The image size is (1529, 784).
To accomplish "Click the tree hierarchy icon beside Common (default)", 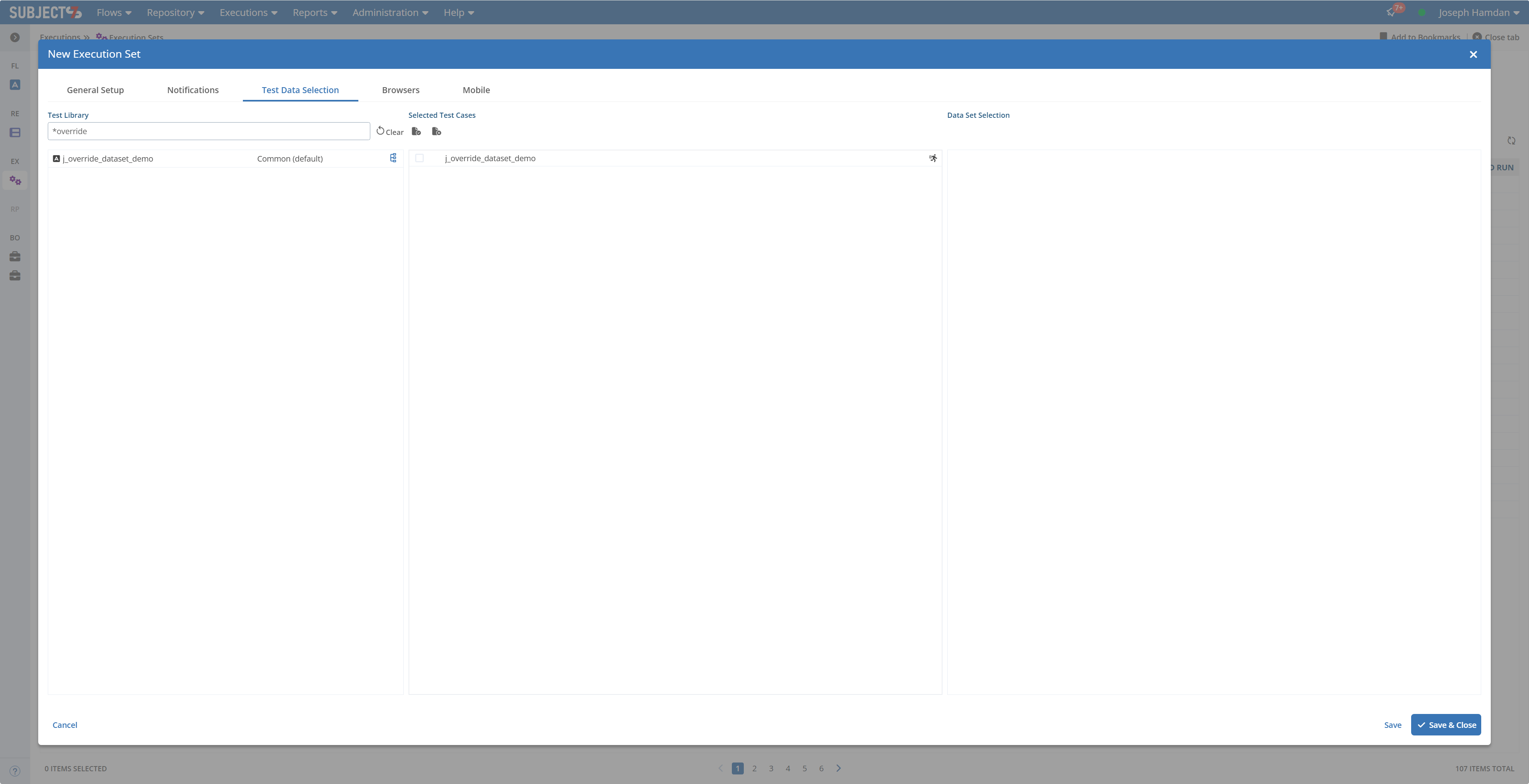I will (x=393, y=158).
